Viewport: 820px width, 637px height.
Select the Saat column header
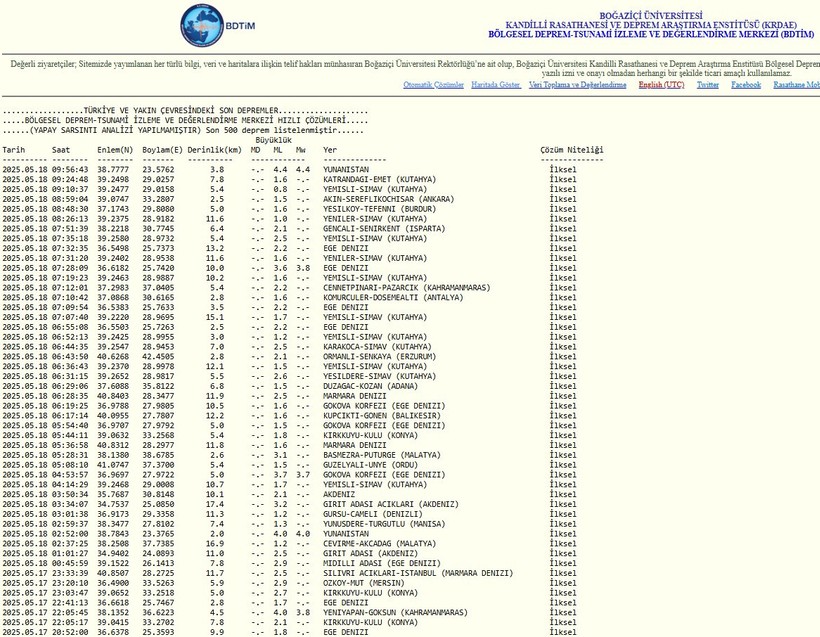click(x=61, y=150)
